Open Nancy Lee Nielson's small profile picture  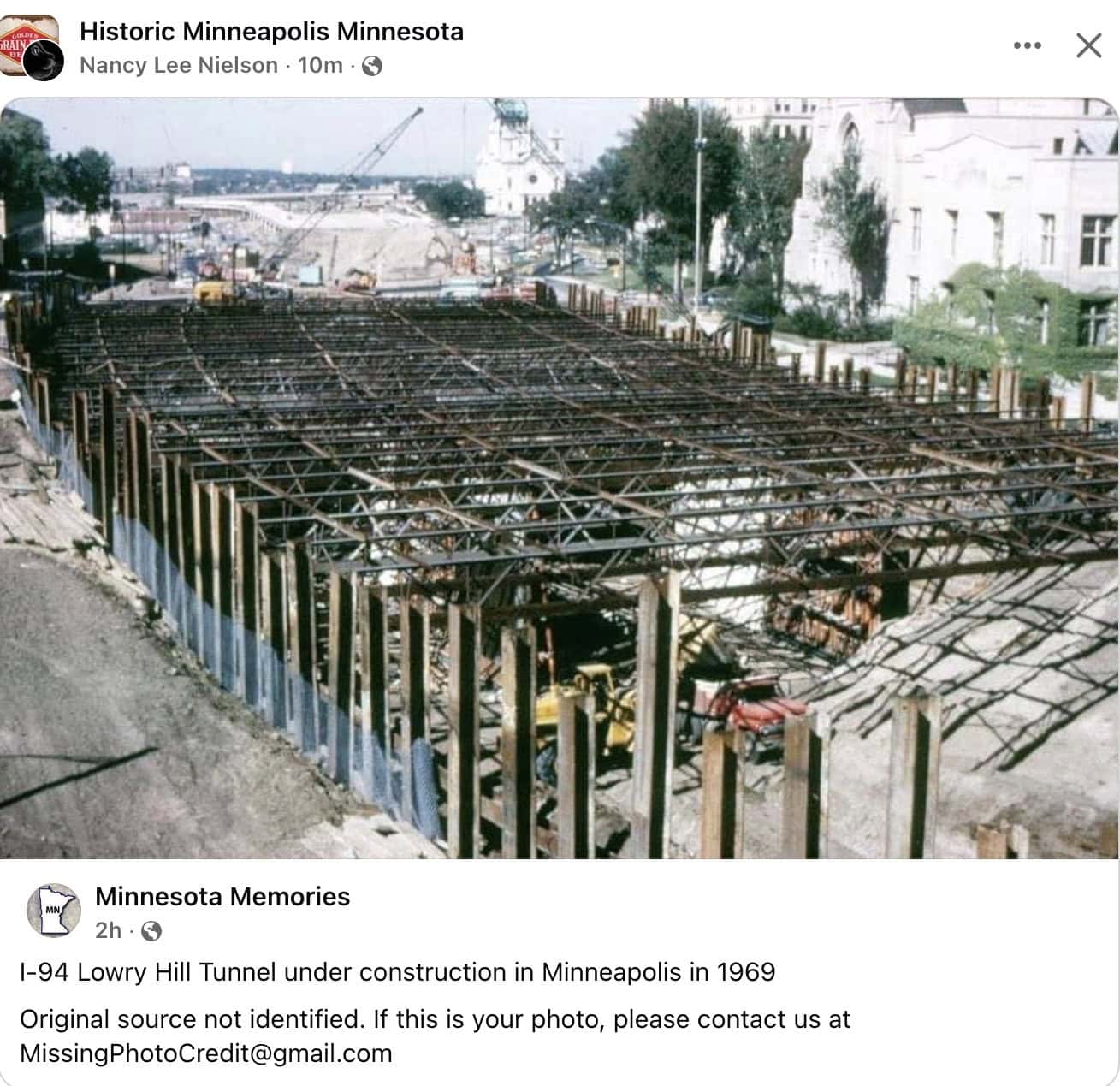click(44, 61)
